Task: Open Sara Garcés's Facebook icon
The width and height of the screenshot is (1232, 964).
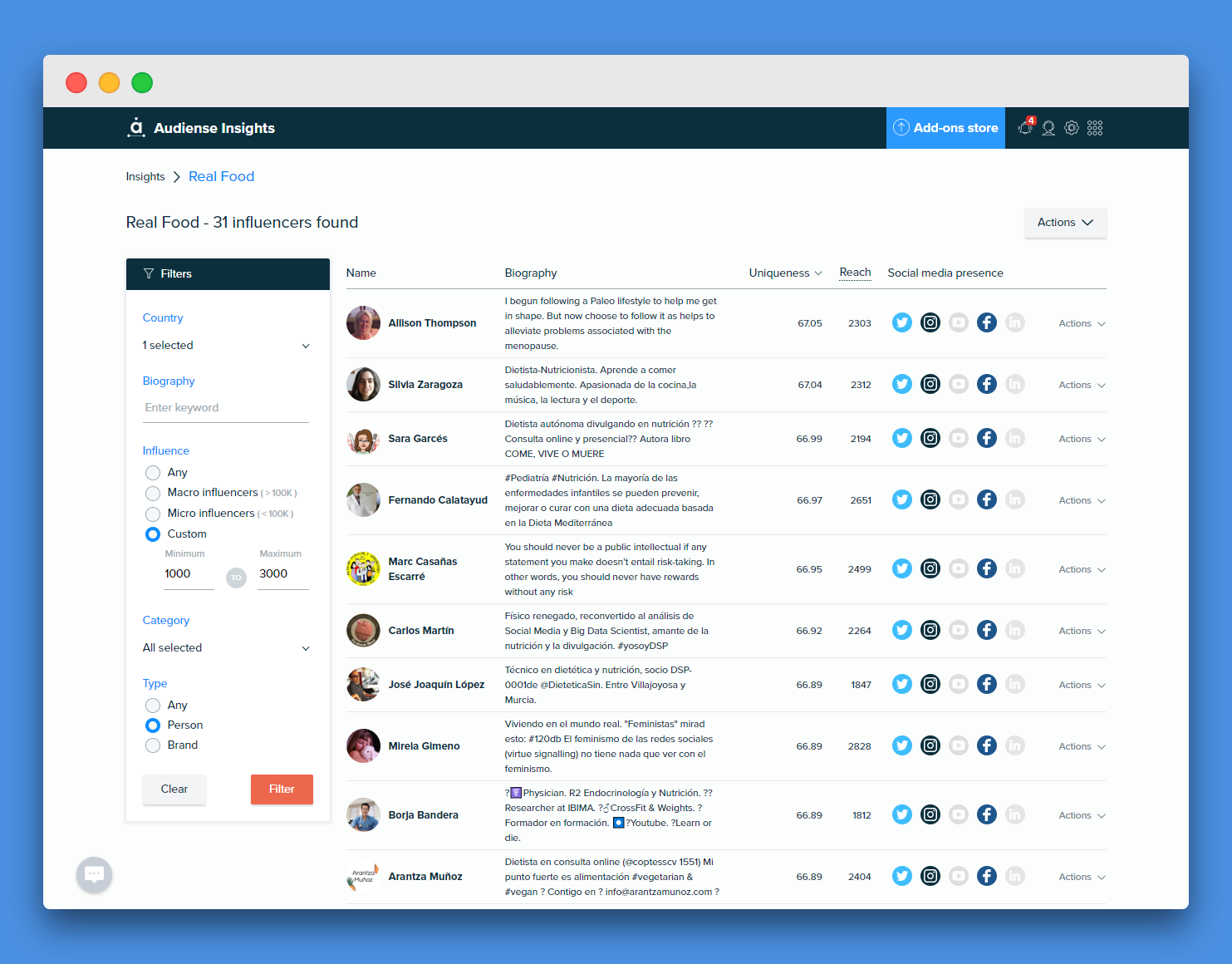Action: [987, 438]
